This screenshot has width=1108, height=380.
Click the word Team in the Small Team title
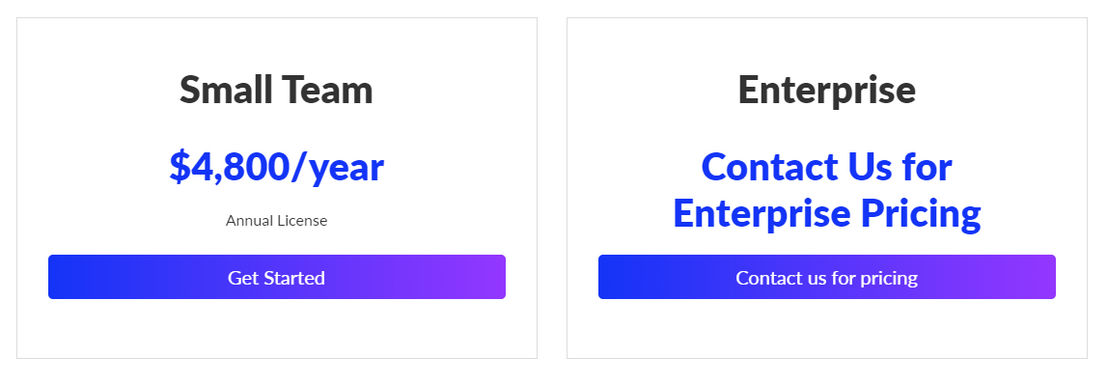pyautogui.click(x=328, y=90)
